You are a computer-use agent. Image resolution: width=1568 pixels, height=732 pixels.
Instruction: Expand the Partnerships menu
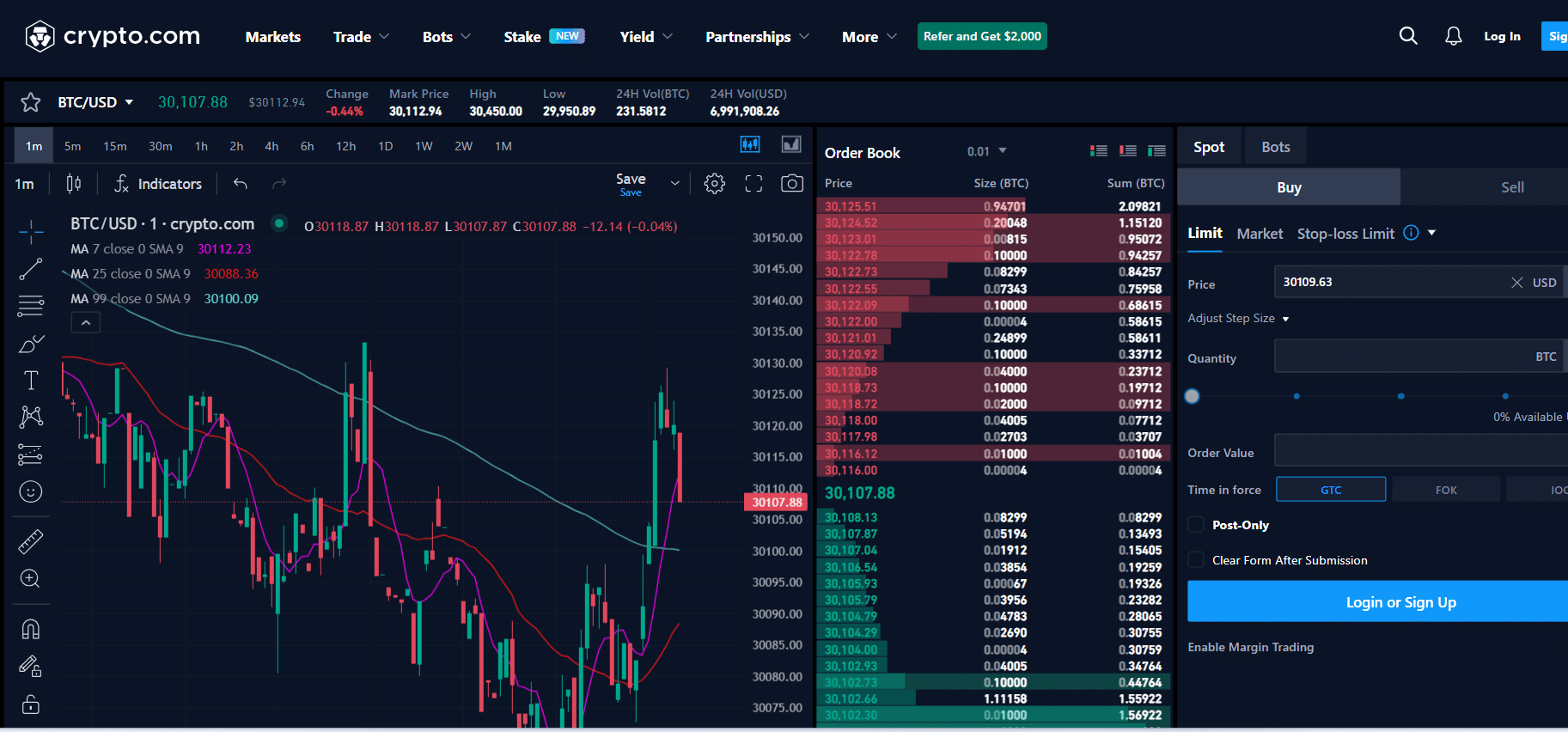pyautogui.click(x=757, y=36)
